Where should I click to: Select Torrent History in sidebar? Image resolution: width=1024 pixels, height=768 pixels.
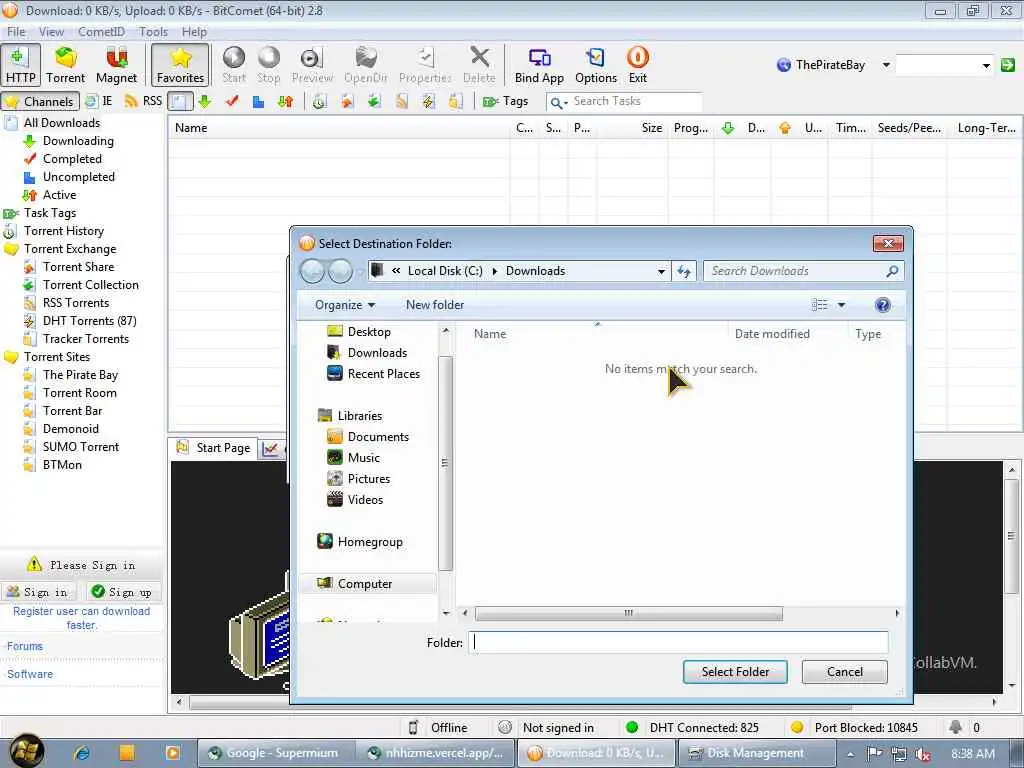click(63, 231)
